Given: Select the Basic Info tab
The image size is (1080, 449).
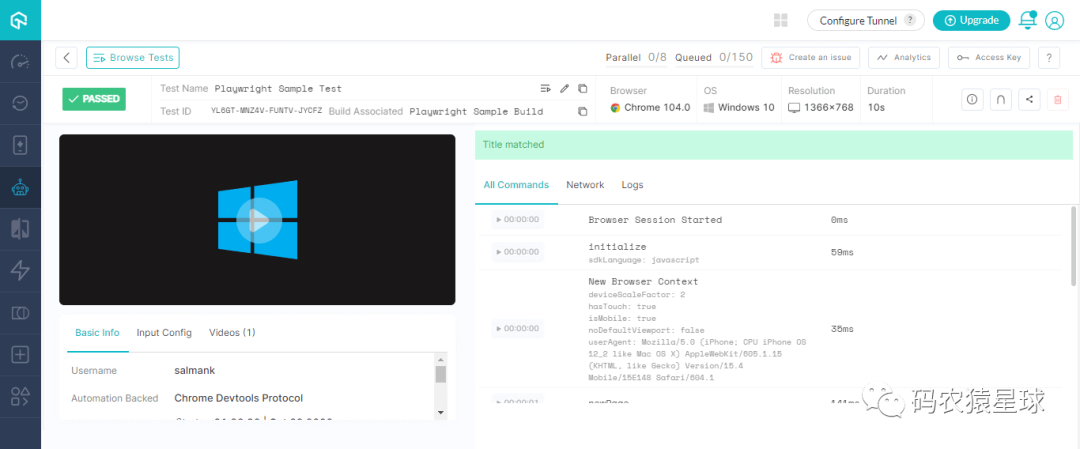Looking at the screenshot, I should 97,333.
